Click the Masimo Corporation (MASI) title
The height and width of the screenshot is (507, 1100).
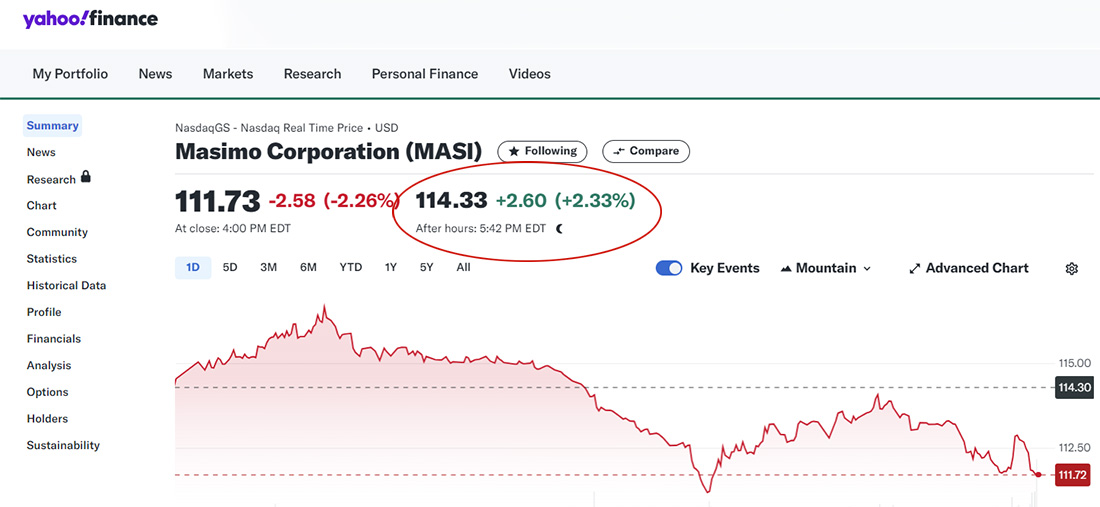coord(329,151)
